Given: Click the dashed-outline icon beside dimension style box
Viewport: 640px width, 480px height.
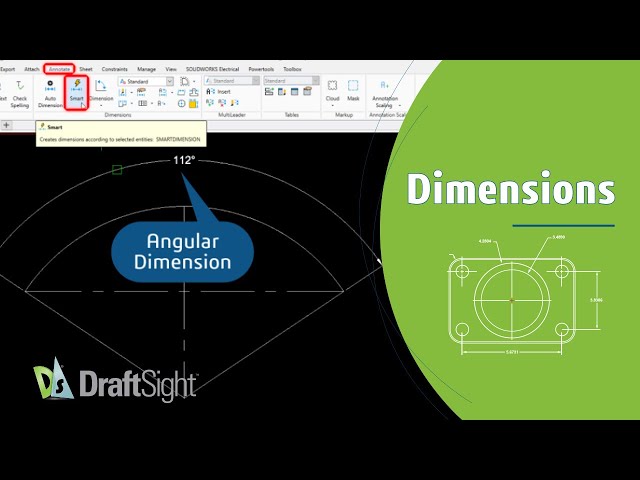Looking at the screenshot, I should pyautogui.click(x=185, y=81).
